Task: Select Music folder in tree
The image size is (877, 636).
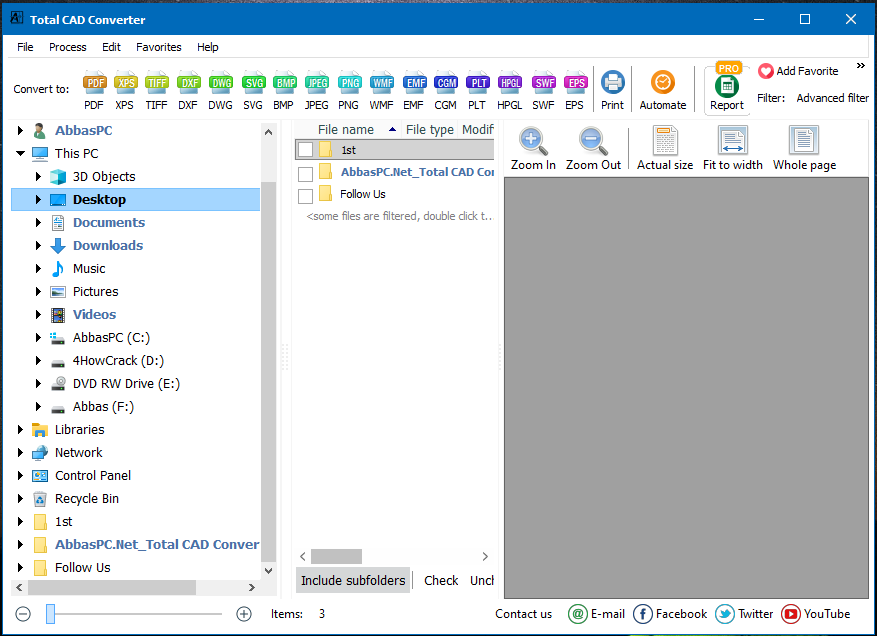Action: tap(89, 268)
